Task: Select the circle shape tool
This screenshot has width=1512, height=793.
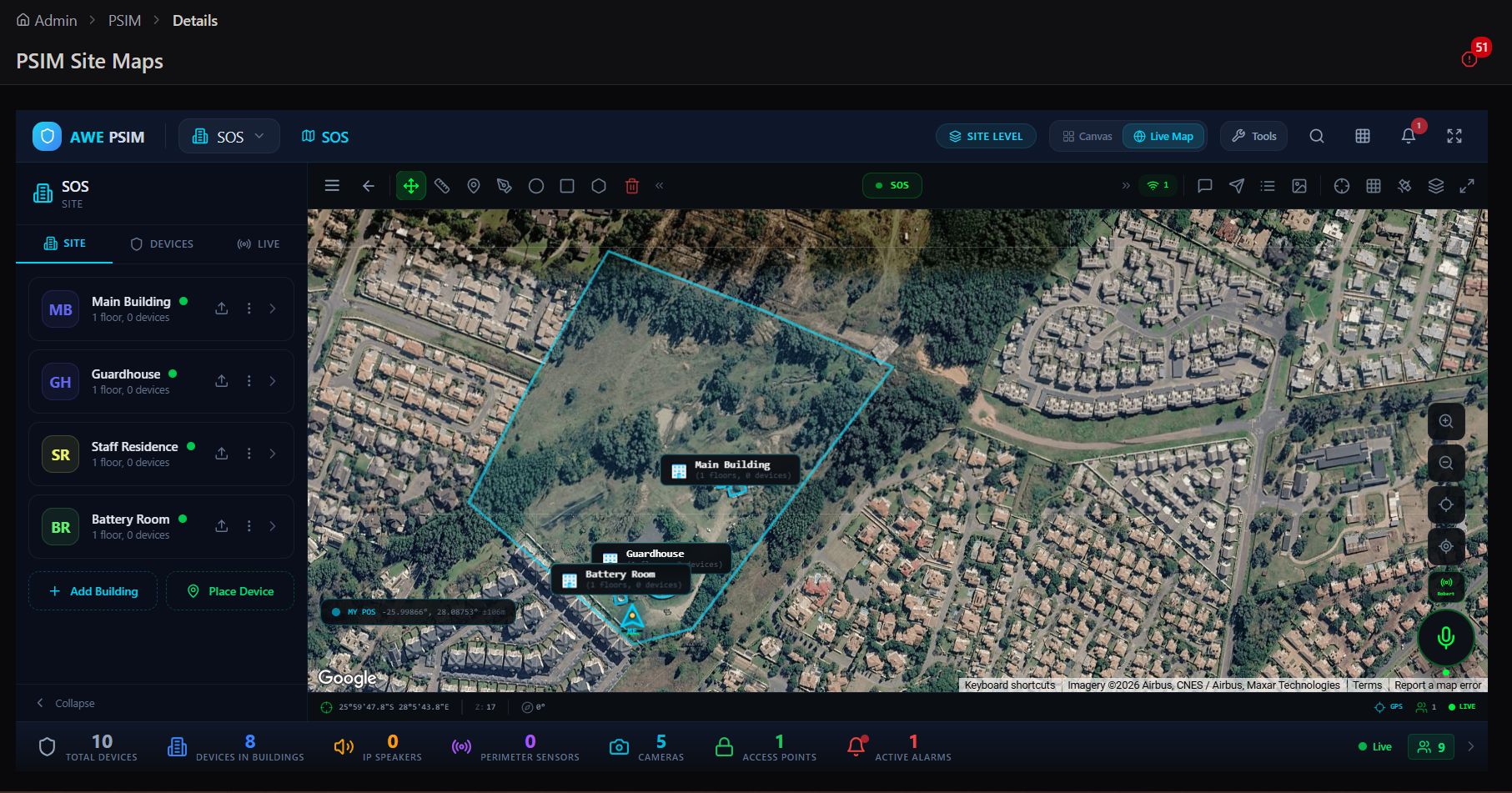Action: 536,186
